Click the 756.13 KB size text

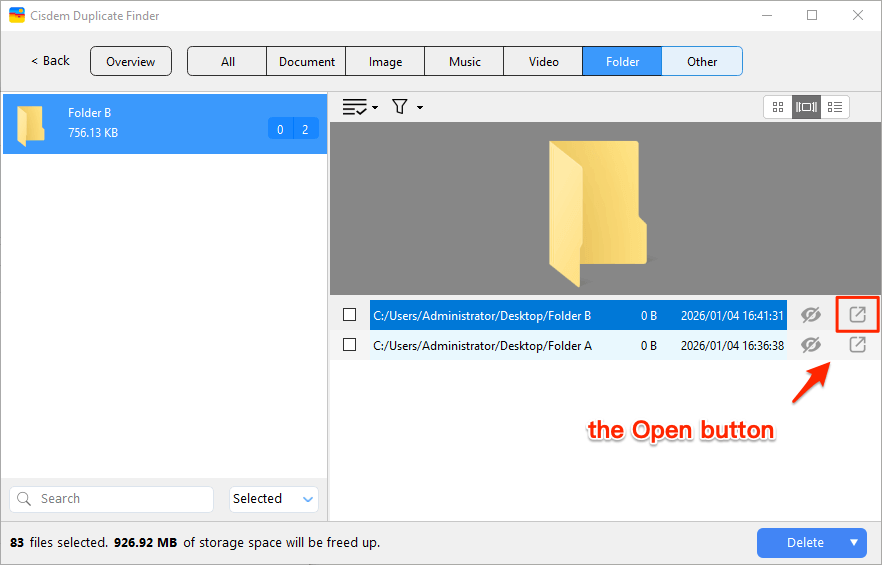point(93,133)
